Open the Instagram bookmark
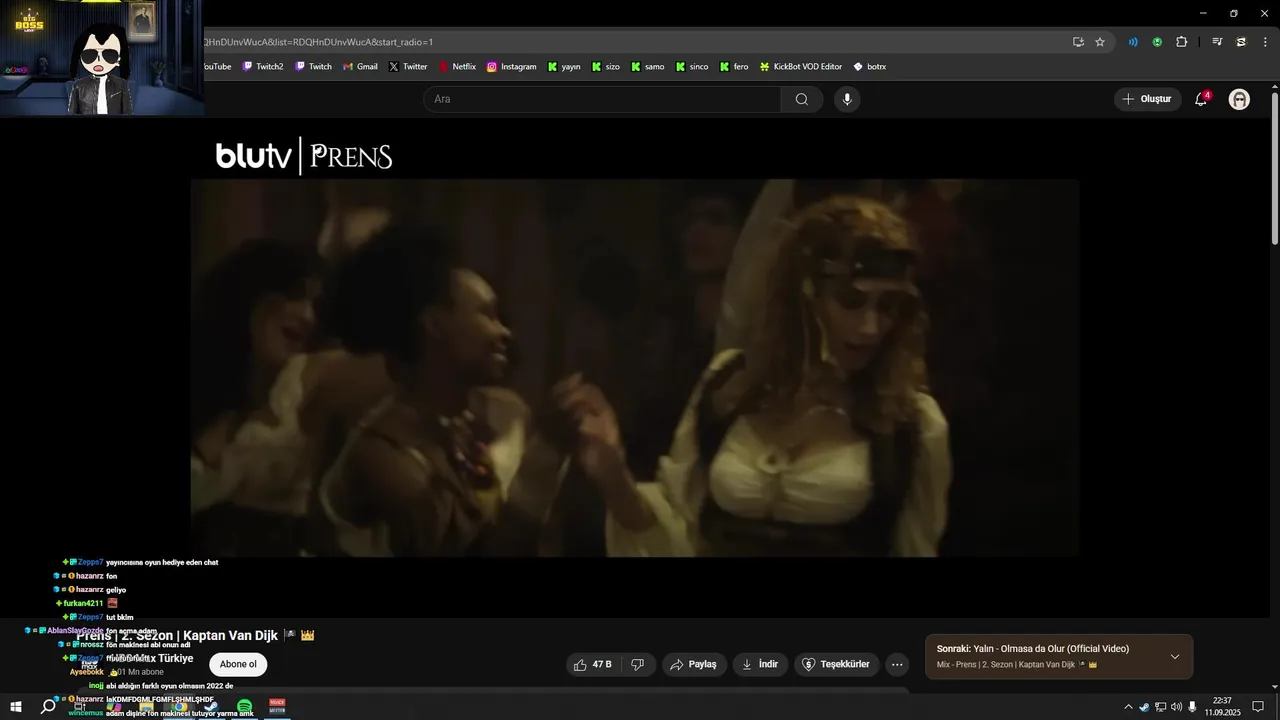1280x720 pixels. click(x=512, y=67)
